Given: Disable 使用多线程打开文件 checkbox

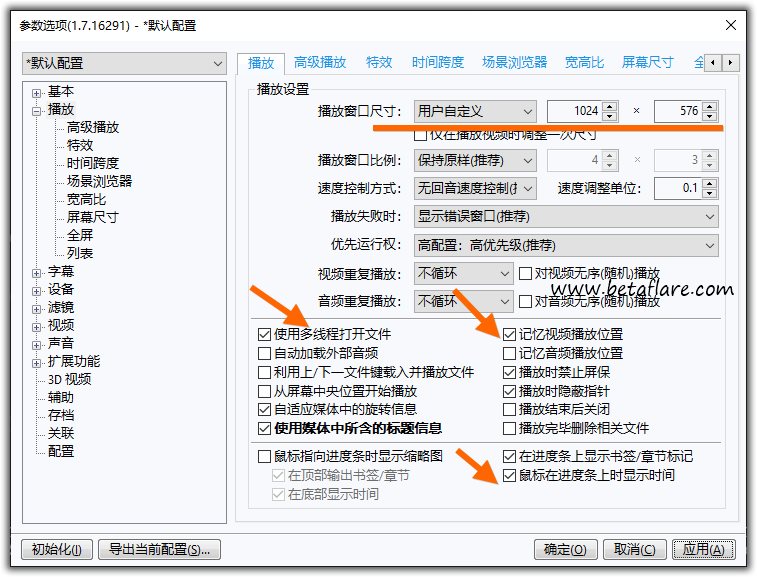Looking at the screenshot, I should (x=265, y=335).
